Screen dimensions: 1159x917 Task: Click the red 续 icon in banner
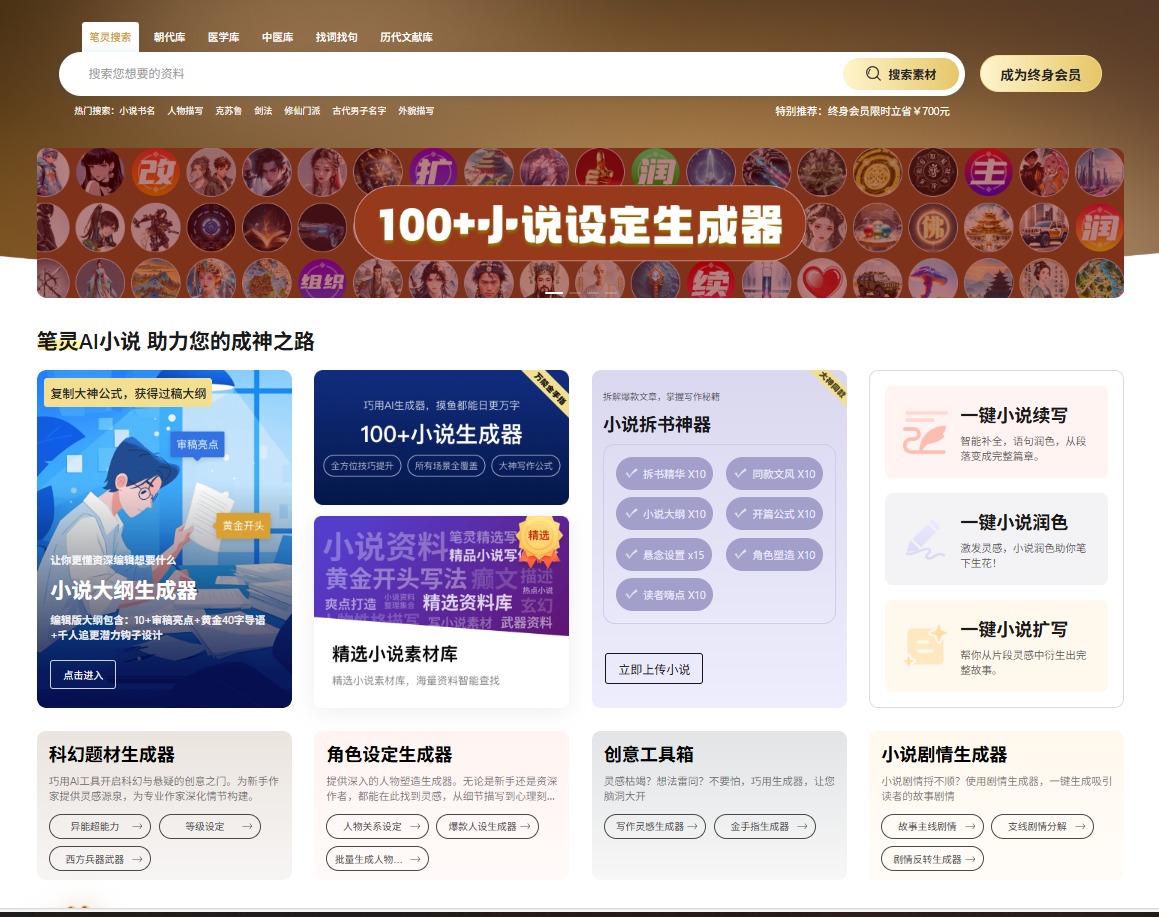(x=710, y=282)
